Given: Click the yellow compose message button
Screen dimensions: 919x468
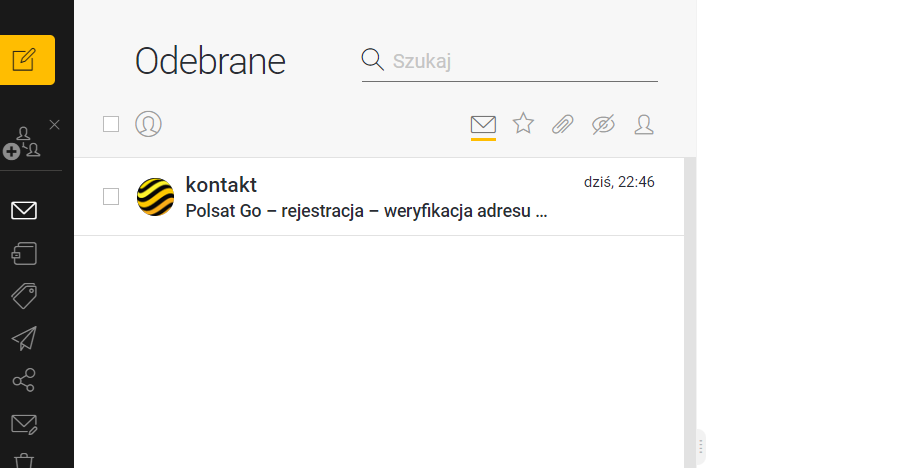Looking at the screenshot, I should (26, 60).
